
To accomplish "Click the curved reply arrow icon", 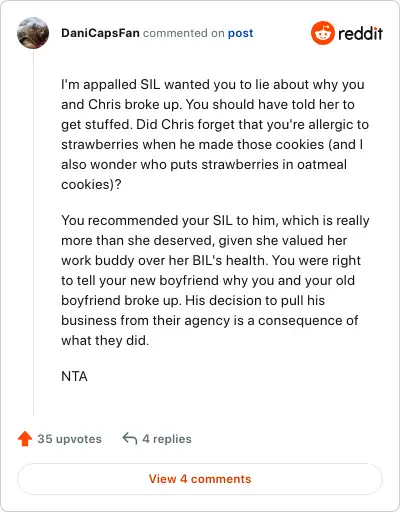I will pos(130,439).
